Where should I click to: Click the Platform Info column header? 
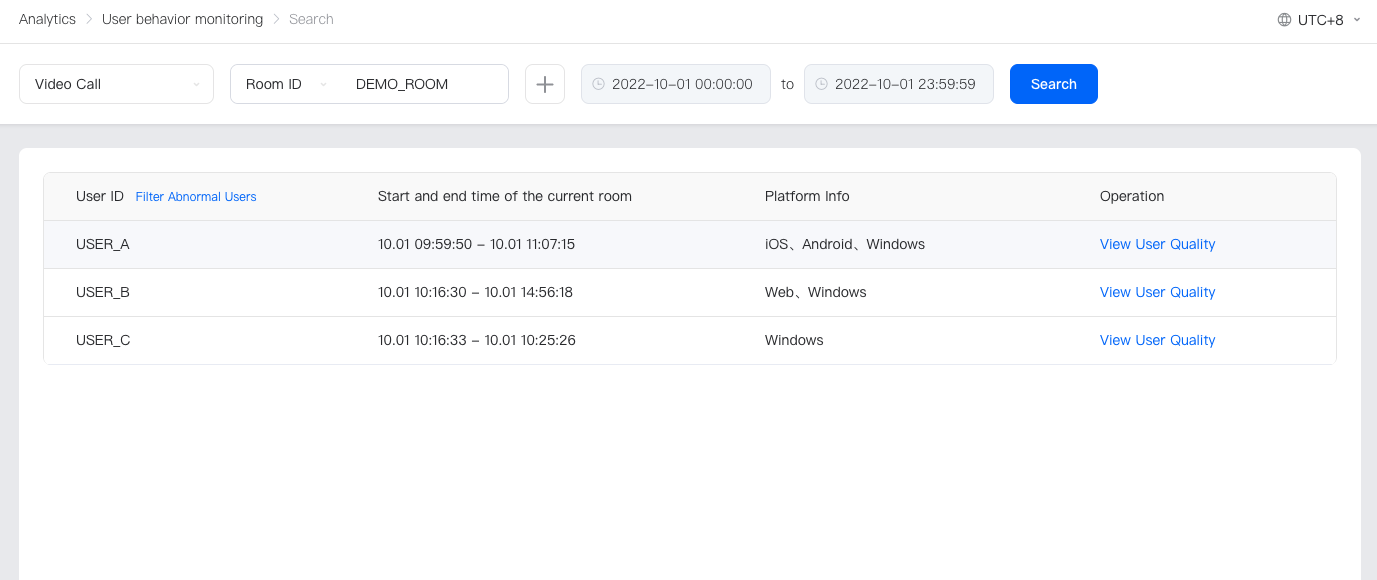(x=807, y=196)
